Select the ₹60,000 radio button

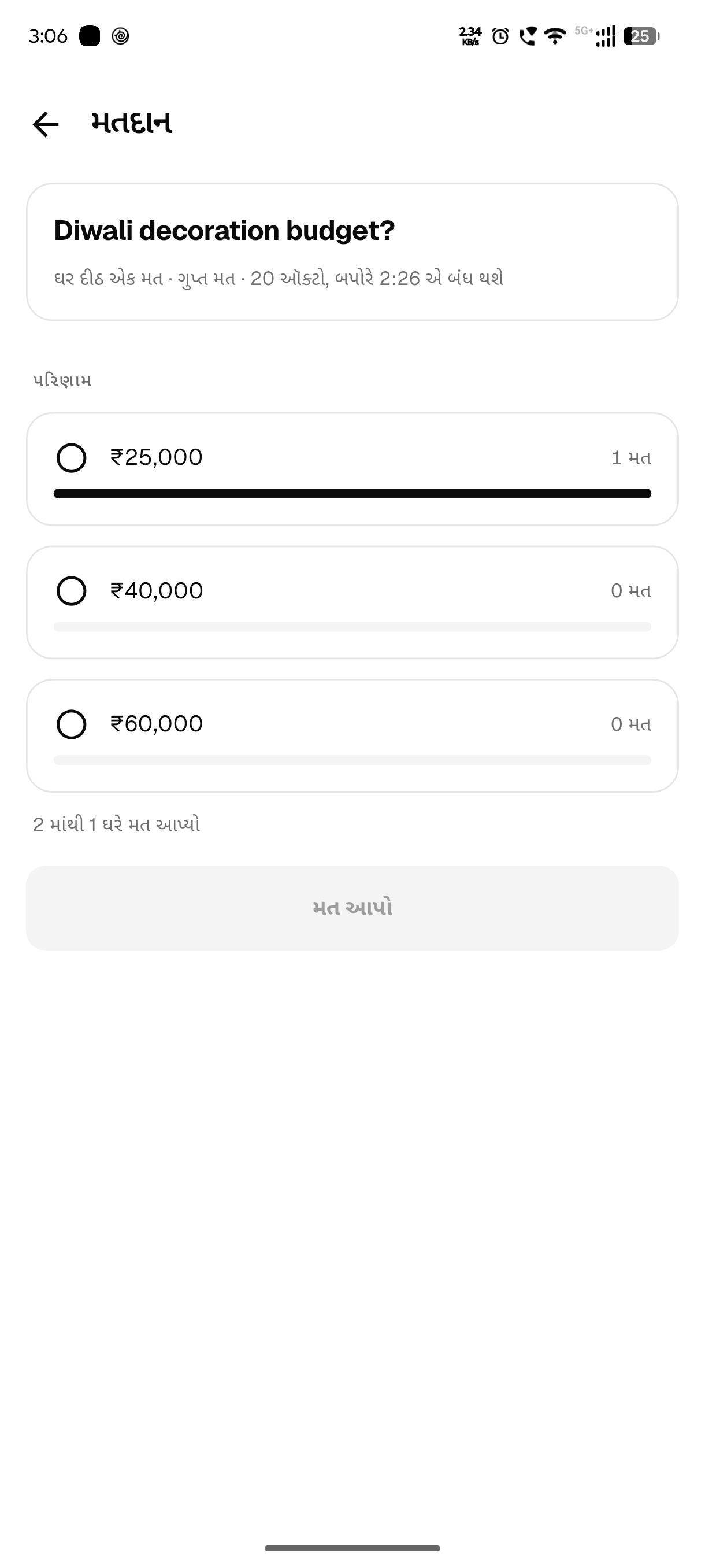click(x=71, y=724)
